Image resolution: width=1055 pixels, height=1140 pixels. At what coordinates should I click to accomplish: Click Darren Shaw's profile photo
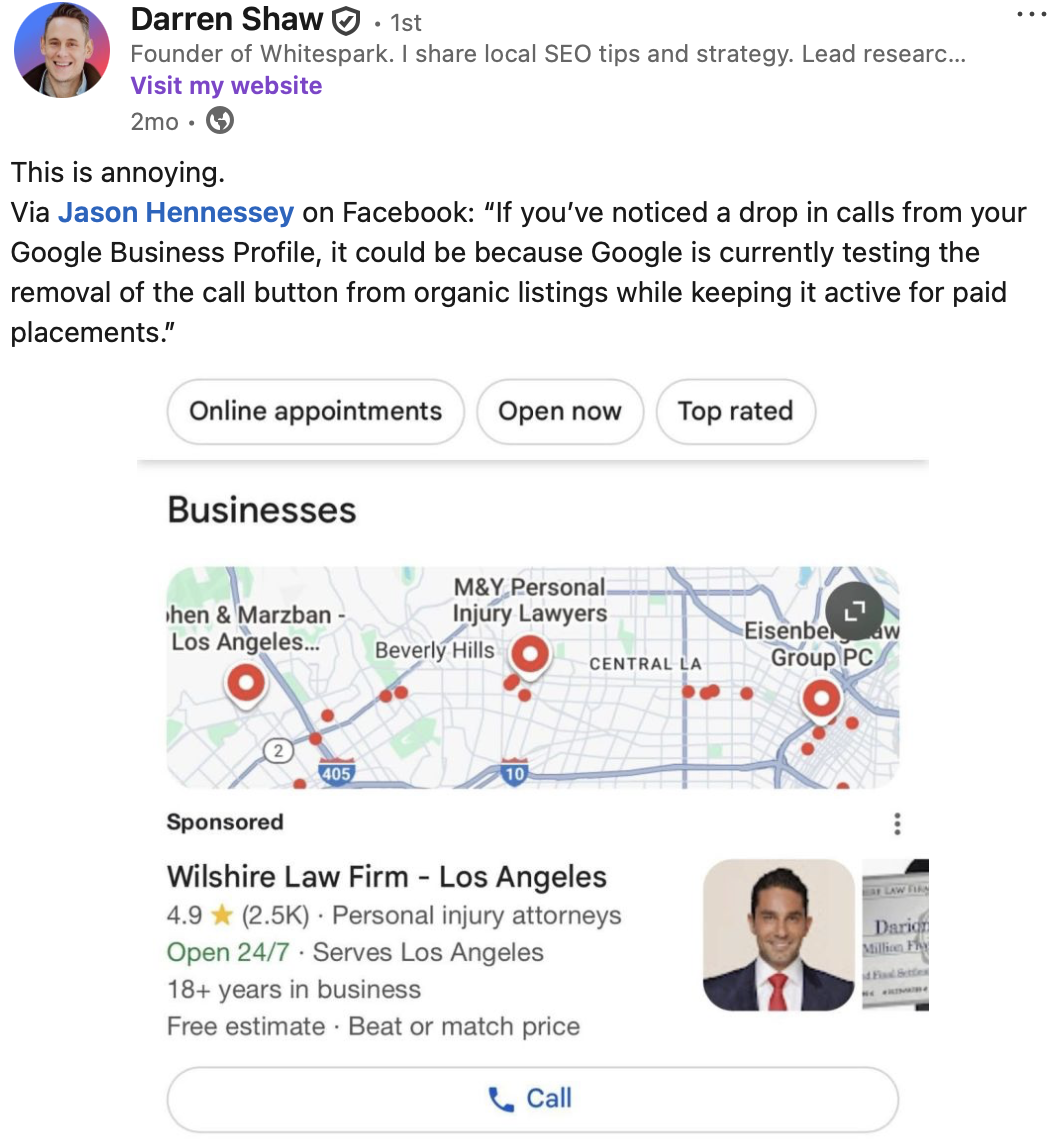click(62, 50)
